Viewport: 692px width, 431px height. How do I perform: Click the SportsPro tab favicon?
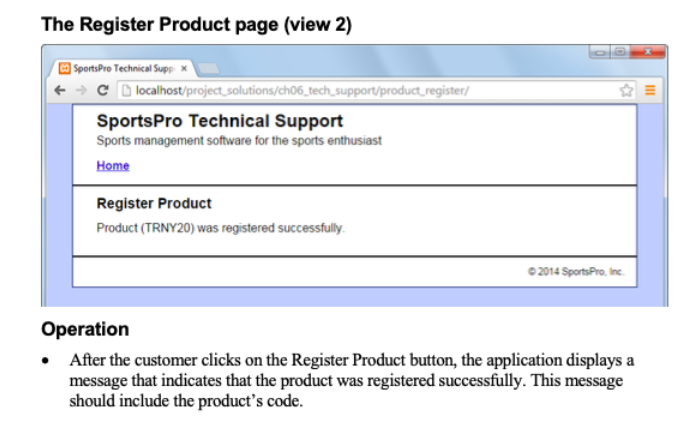point(64,68)
